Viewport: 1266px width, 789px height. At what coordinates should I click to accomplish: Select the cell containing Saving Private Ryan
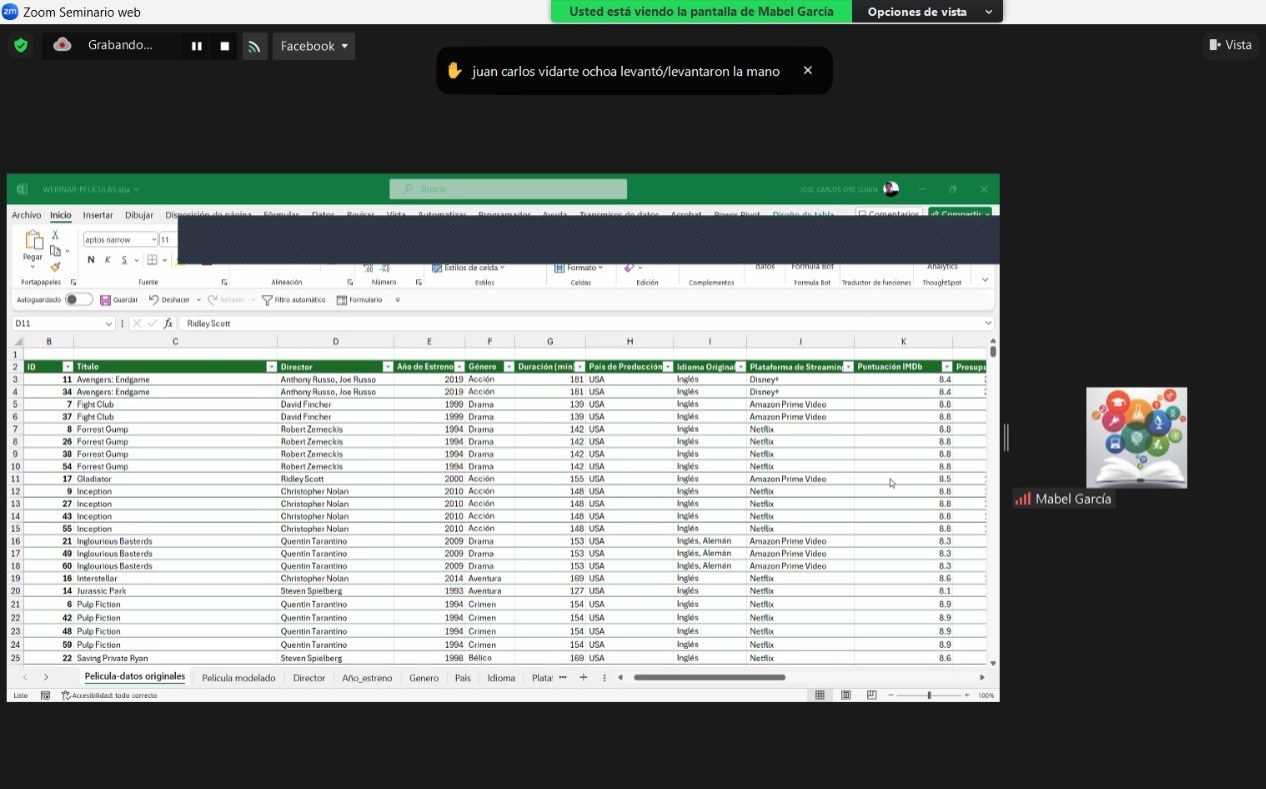tap(175, 658)
